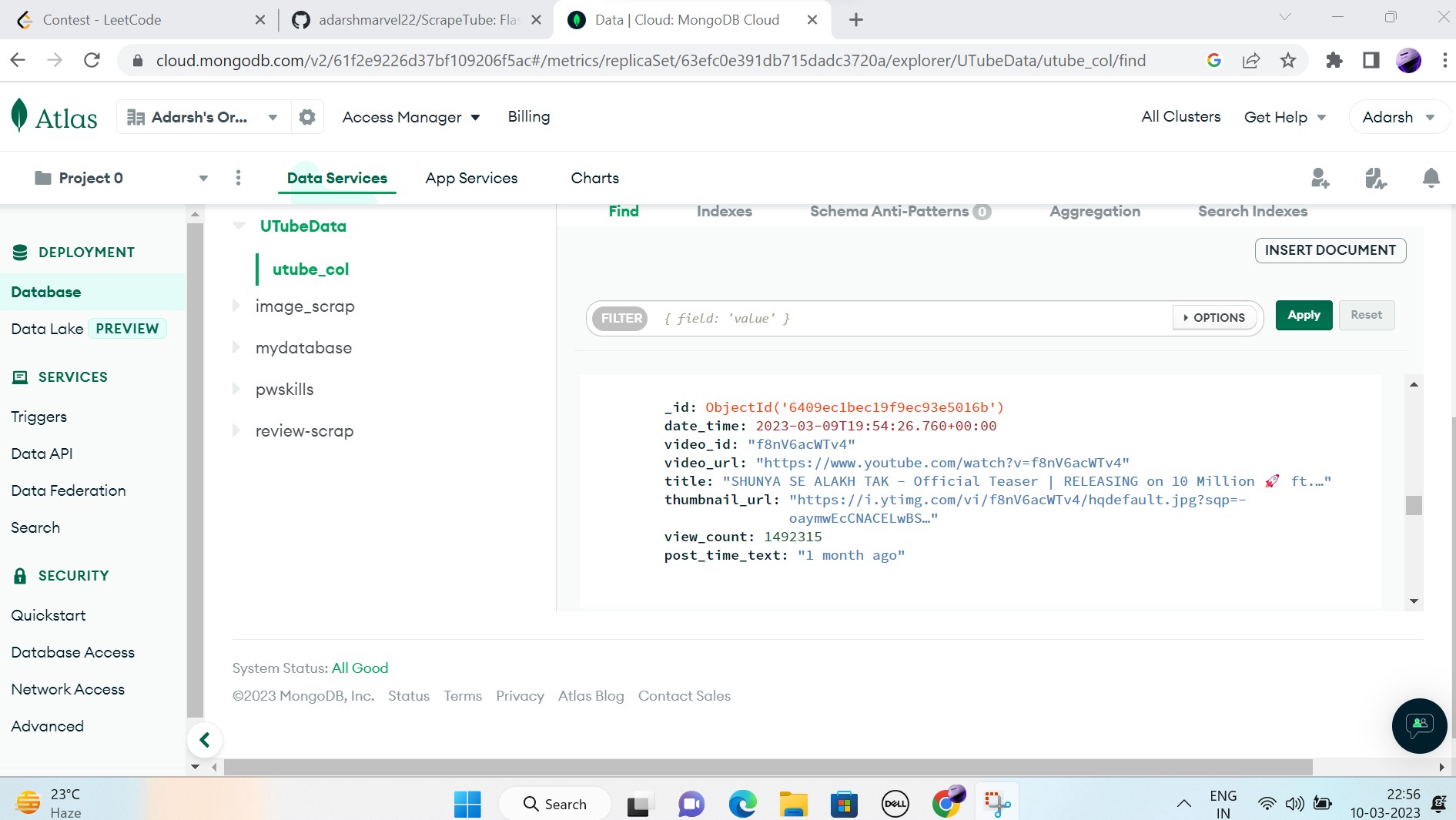Open Atlas Blog footer link
This screenshot has height=820, width=1456.
point(591,695)
